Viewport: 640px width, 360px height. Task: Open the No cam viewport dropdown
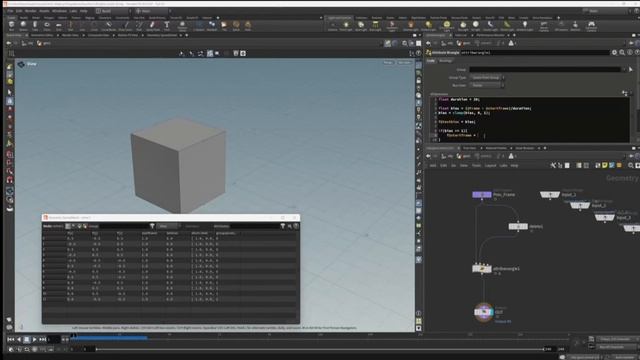point(404,63)
